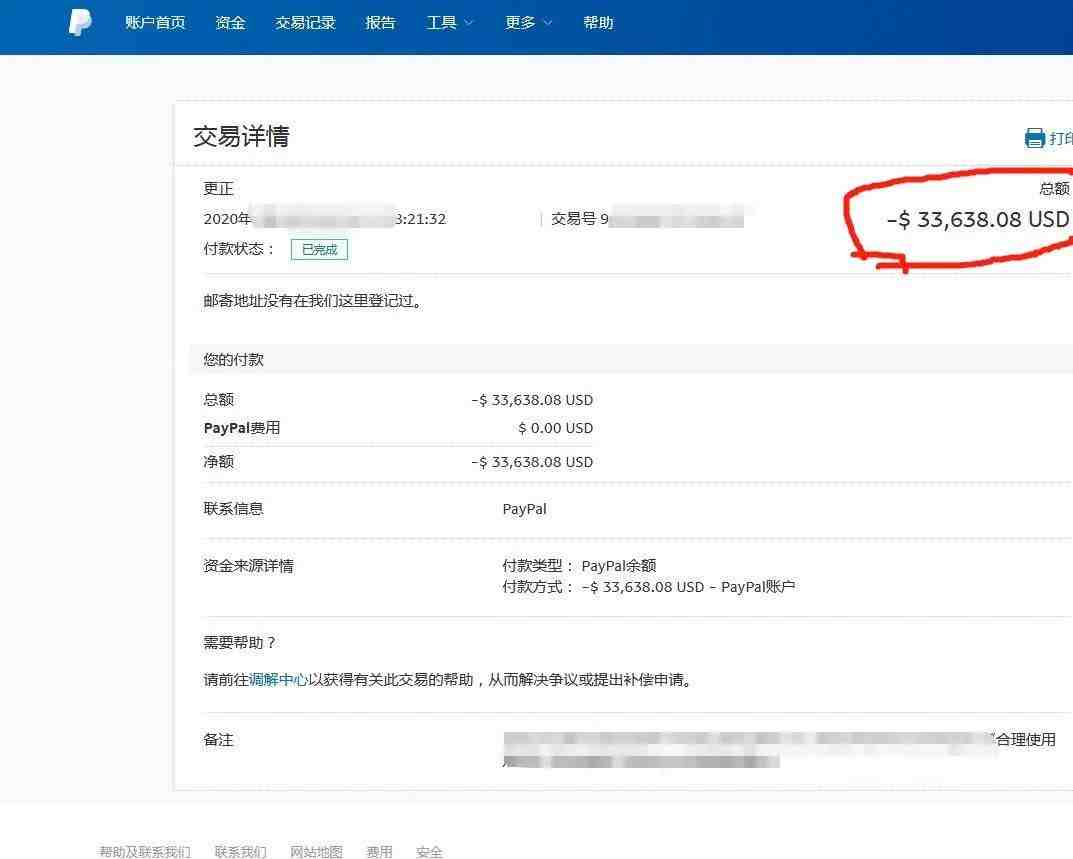This screenshot has width=1073, height=859.
Task: Select the top-right total -$ 33,638.08 USD
Action: click(978, 219)
